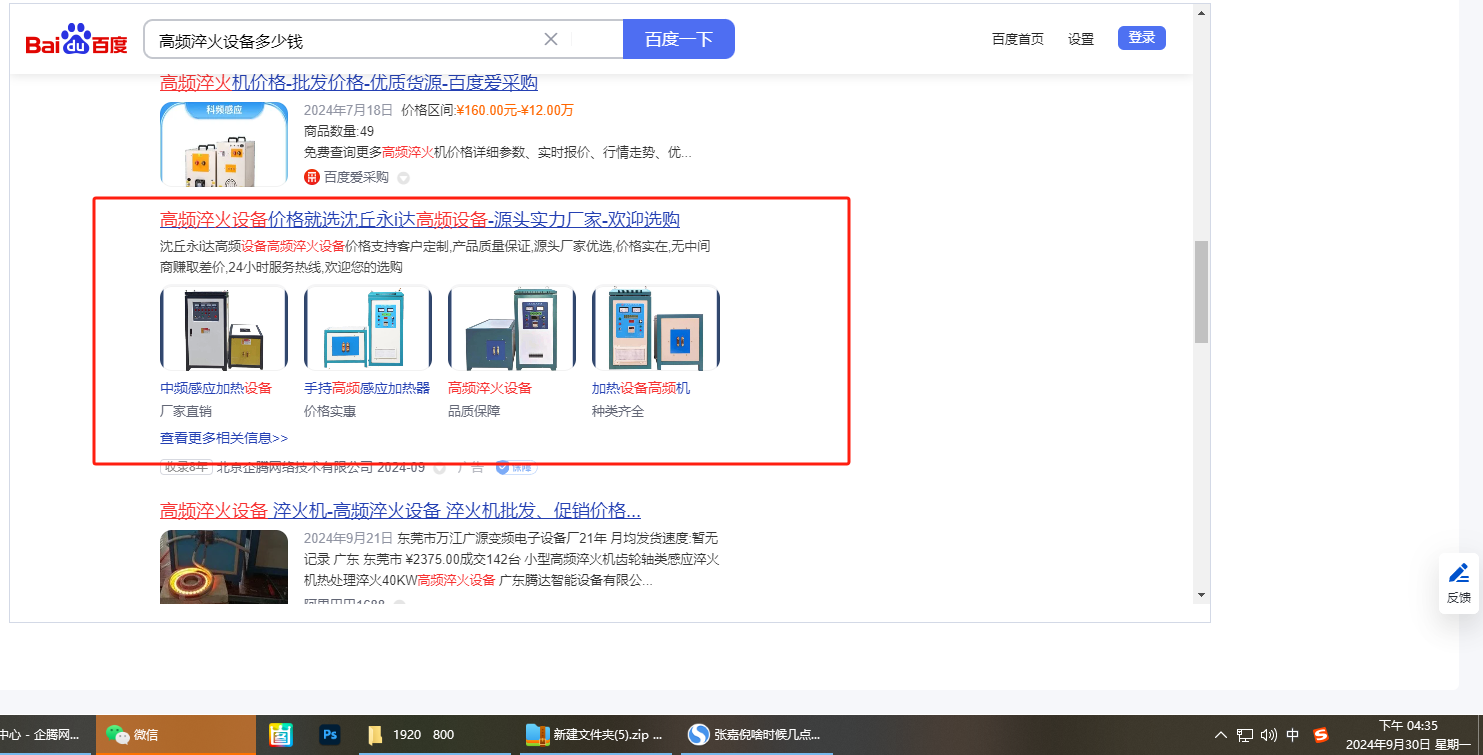1483x755 pixels.
Task: Click the date 2024年9月21日
Action: pyautogui.click(x=349, y=538)
